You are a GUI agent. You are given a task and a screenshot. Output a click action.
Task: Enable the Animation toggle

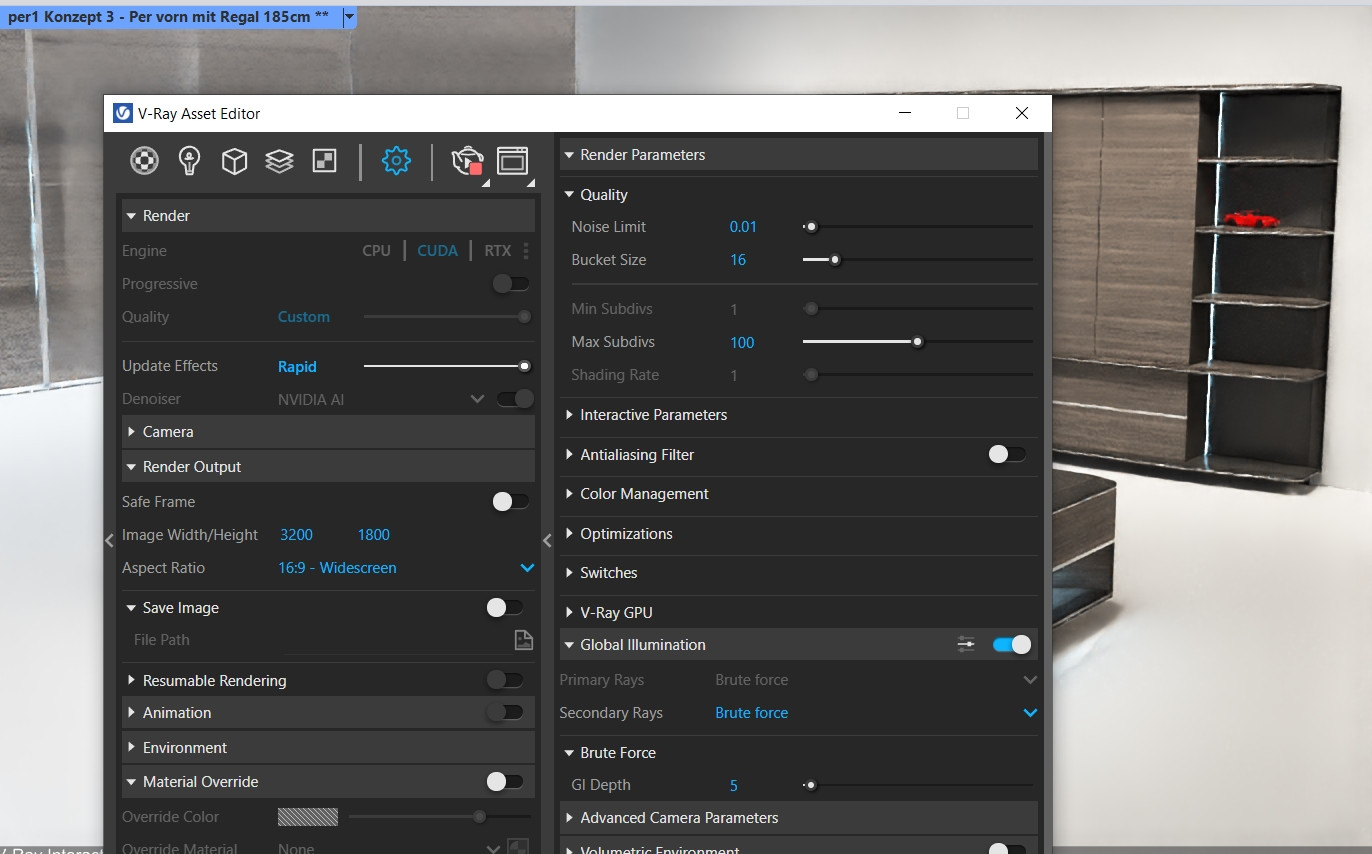tap(505, 712)
